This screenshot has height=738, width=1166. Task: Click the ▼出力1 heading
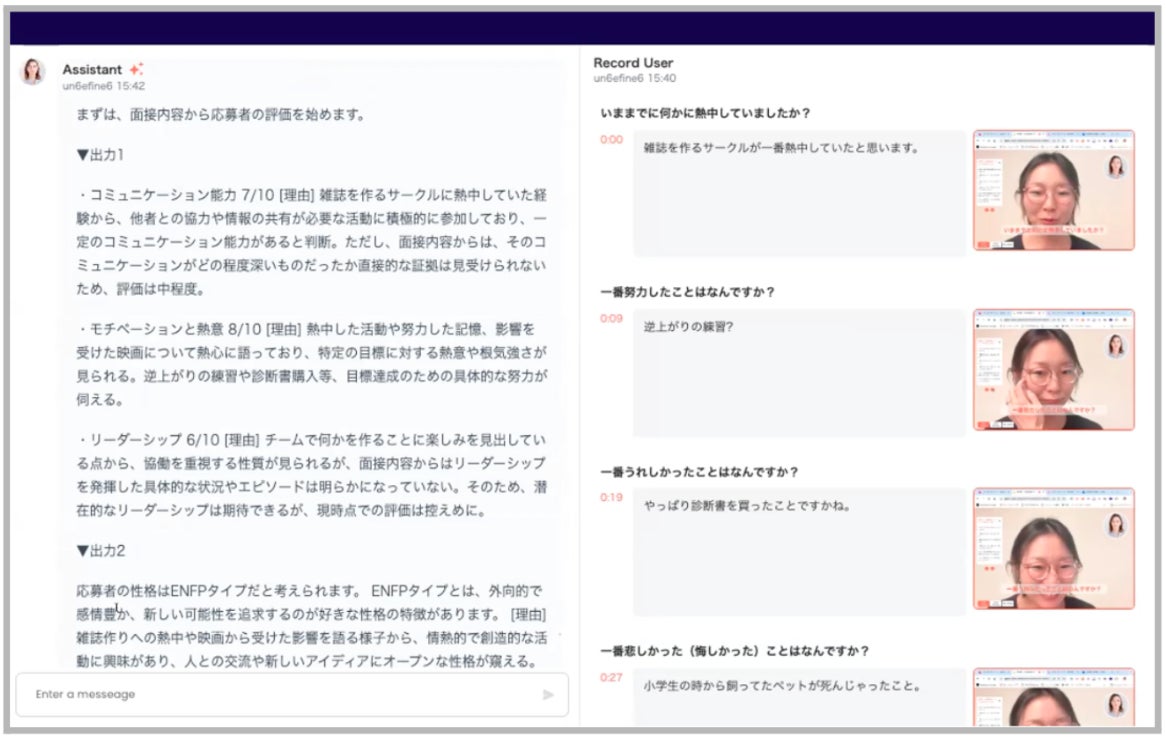[100, 155]
